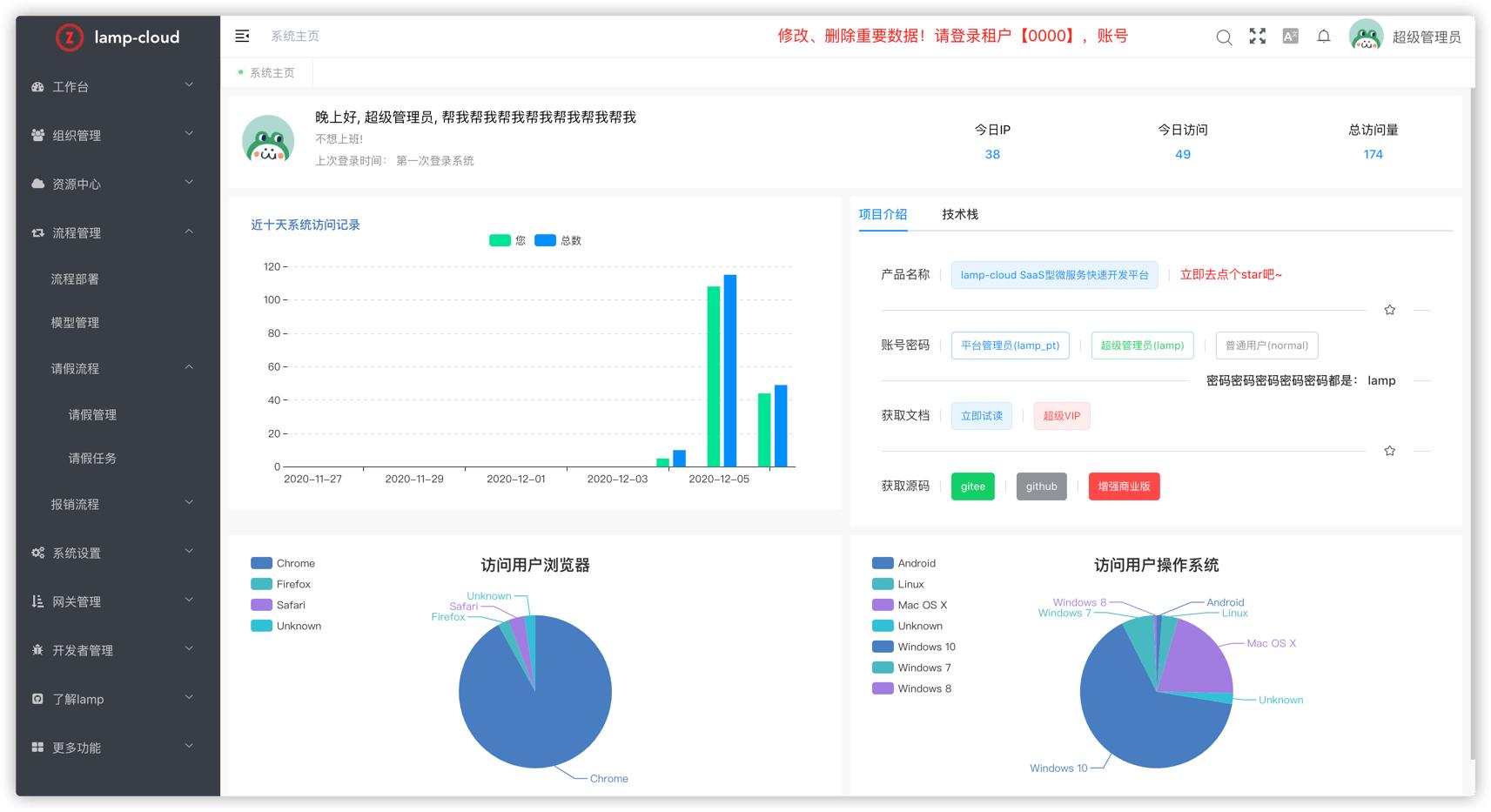Click the 增强商业版 red button

click(x=1123, y=487)
